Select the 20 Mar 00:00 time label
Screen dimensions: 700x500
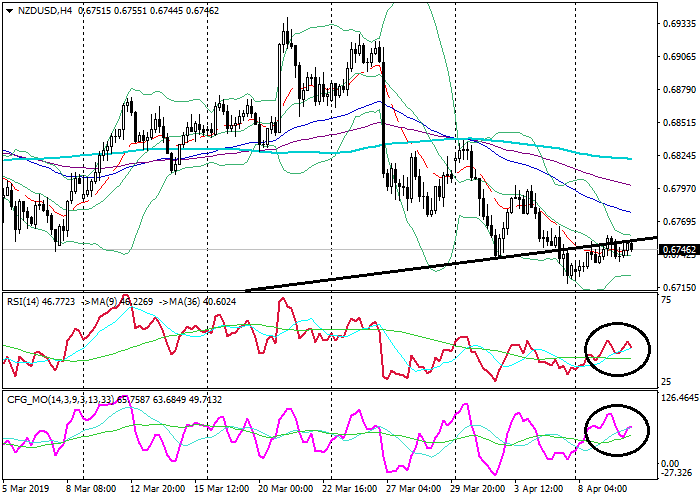click(286, 490)
